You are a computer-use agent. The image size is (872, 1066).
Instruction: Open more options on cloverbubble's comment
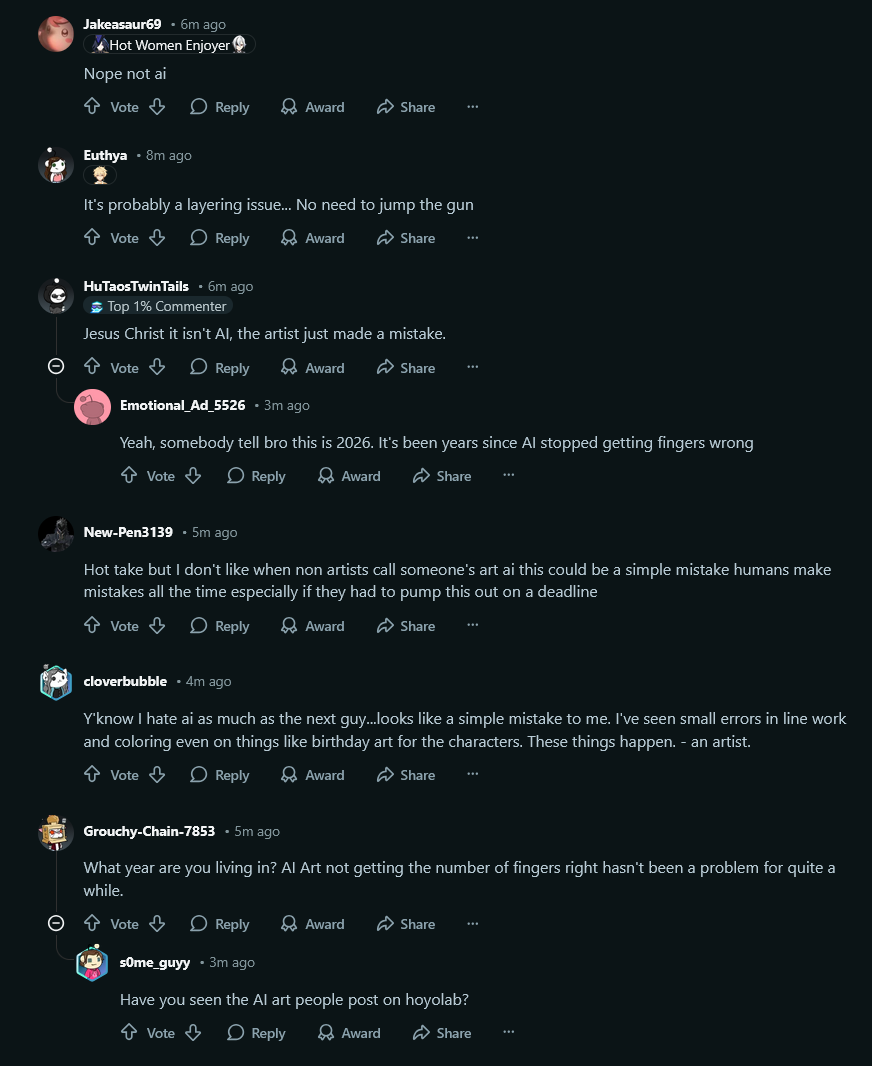[x=473, y=775]
